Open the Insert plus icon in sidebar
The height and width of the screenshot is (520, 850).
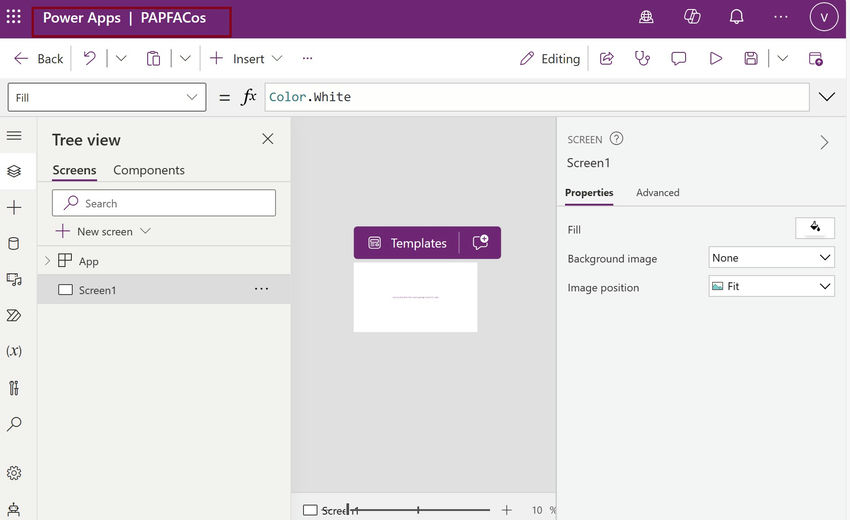[14, 207]
